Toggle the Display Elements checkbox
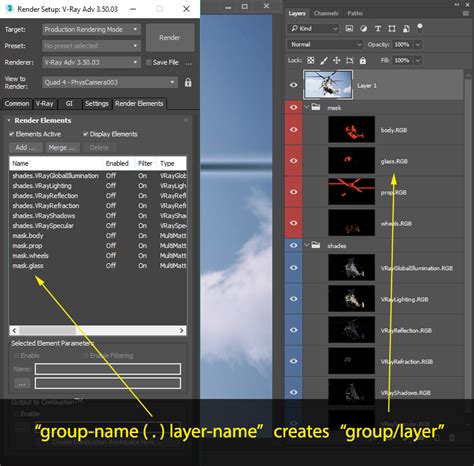Viewport: 474px width, 466px height. coord(86,134)
